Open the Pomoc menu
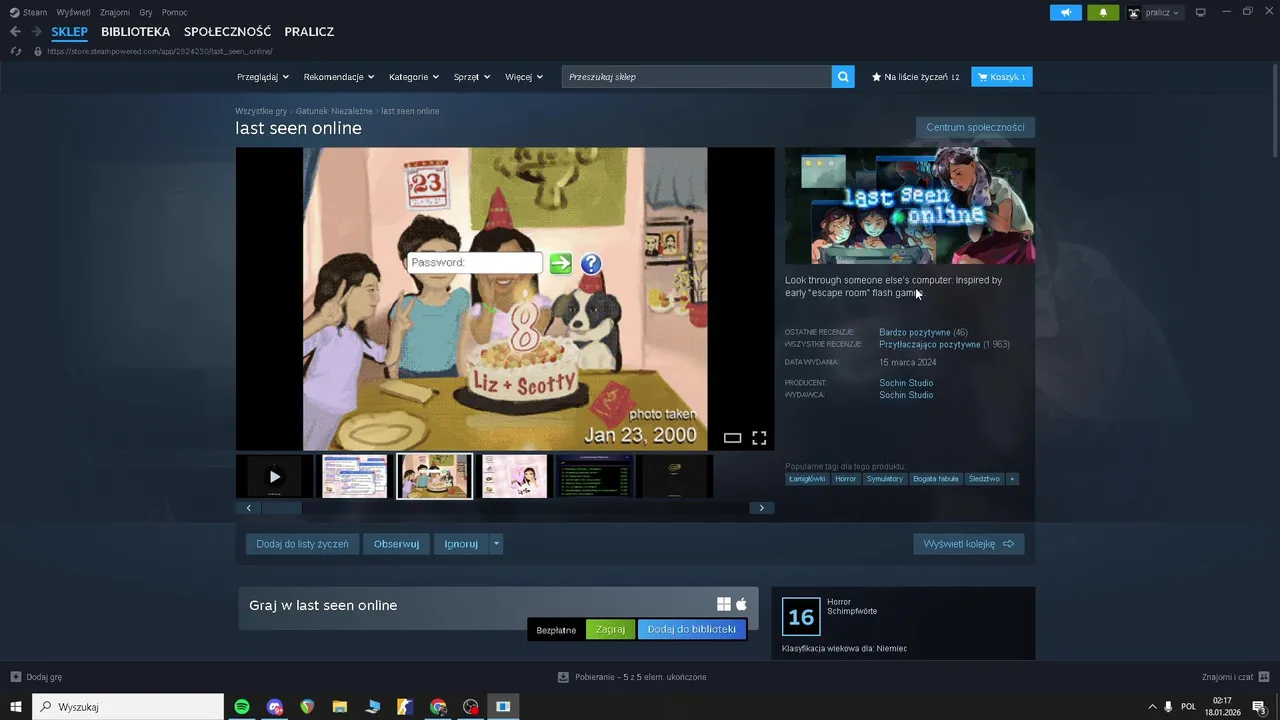This screenshot has width=1280, height=720. click(x=174, y=12)
